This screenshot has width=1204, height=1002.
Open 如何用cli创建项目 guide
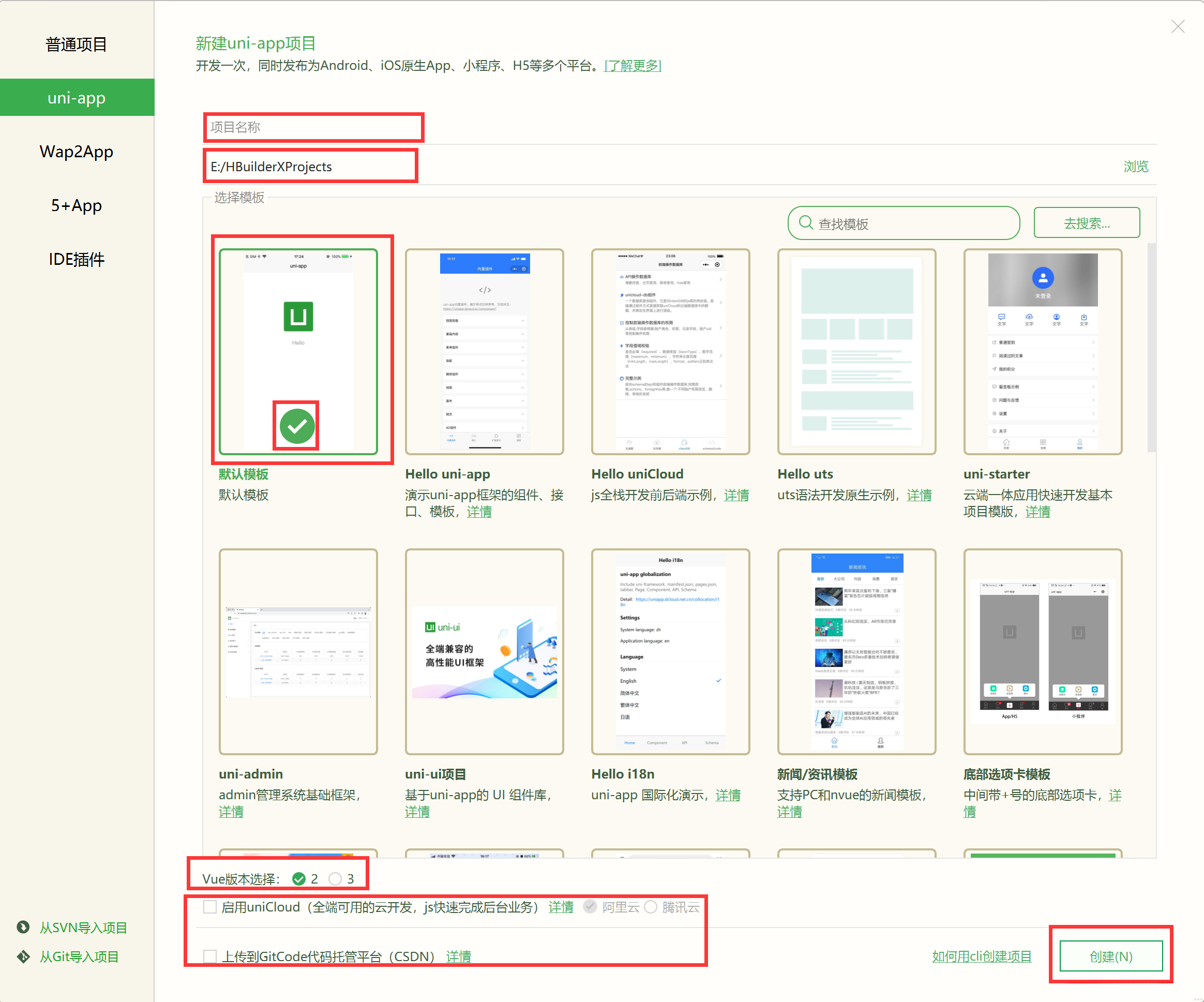point(982,956)
